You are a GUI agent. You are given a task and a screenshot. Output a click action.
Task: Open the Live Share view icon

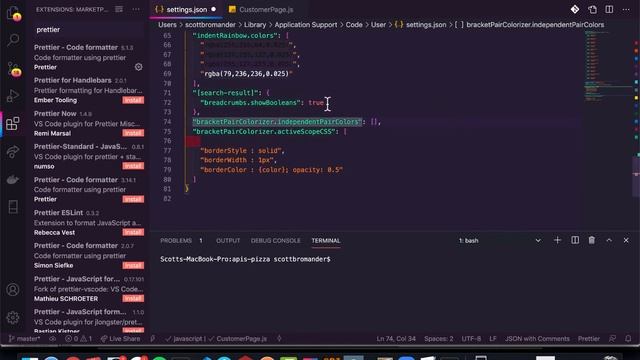(x=13, y=152)
